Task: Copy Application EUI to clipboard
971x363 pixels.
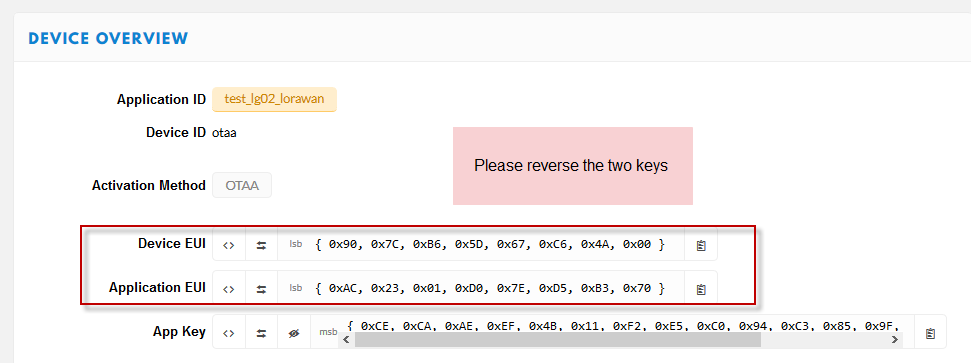Action: click(701, 289)
